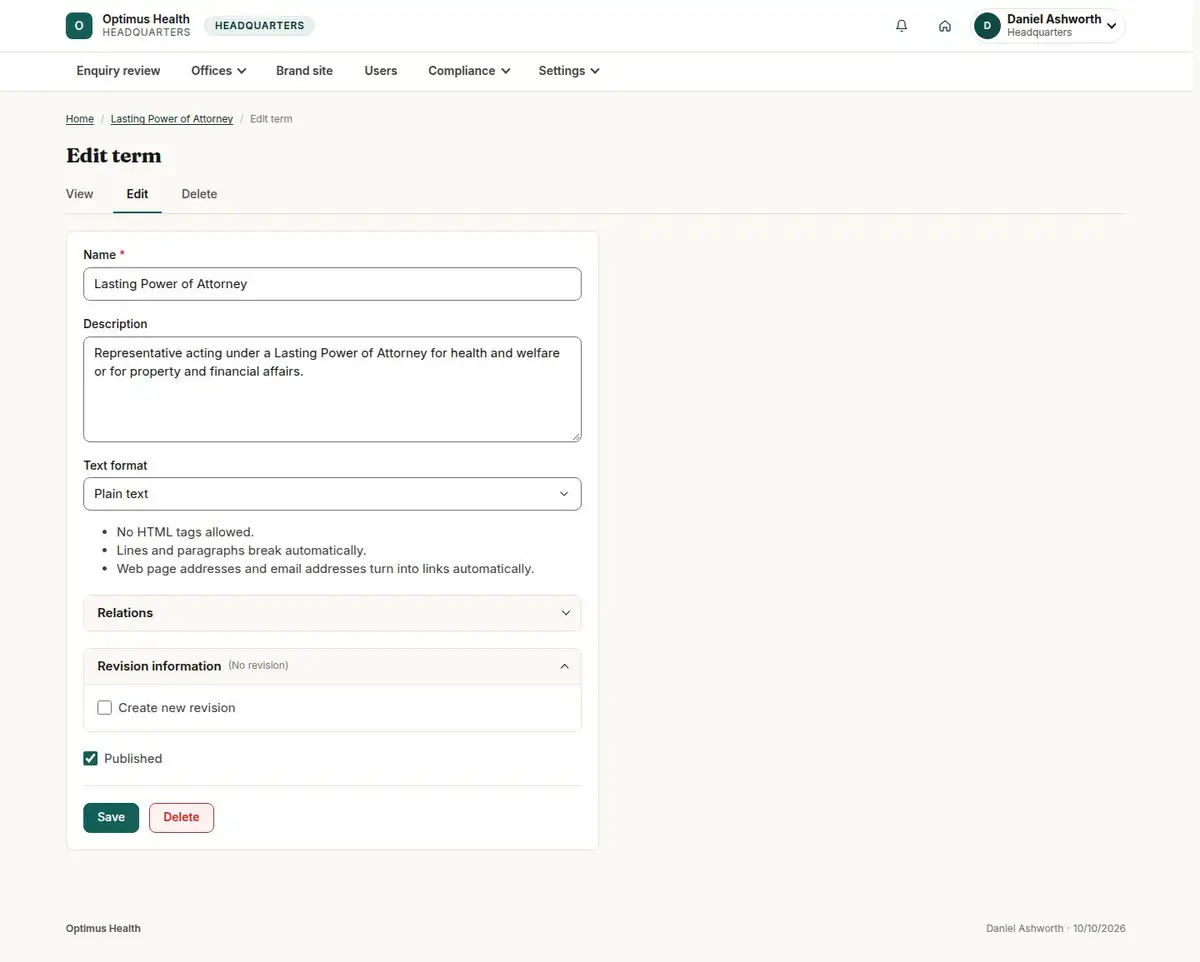1200x962 pixels.
Task: Click the red Delete button
Action: pyautogui.click(x=181, y=817)
